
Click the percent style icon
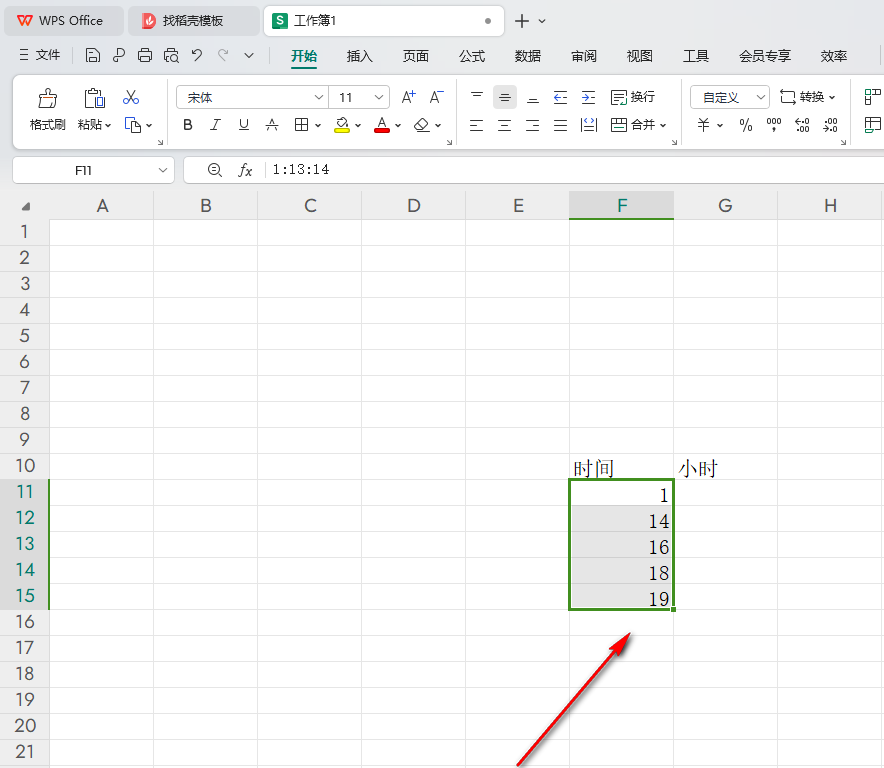click(745, 126)
